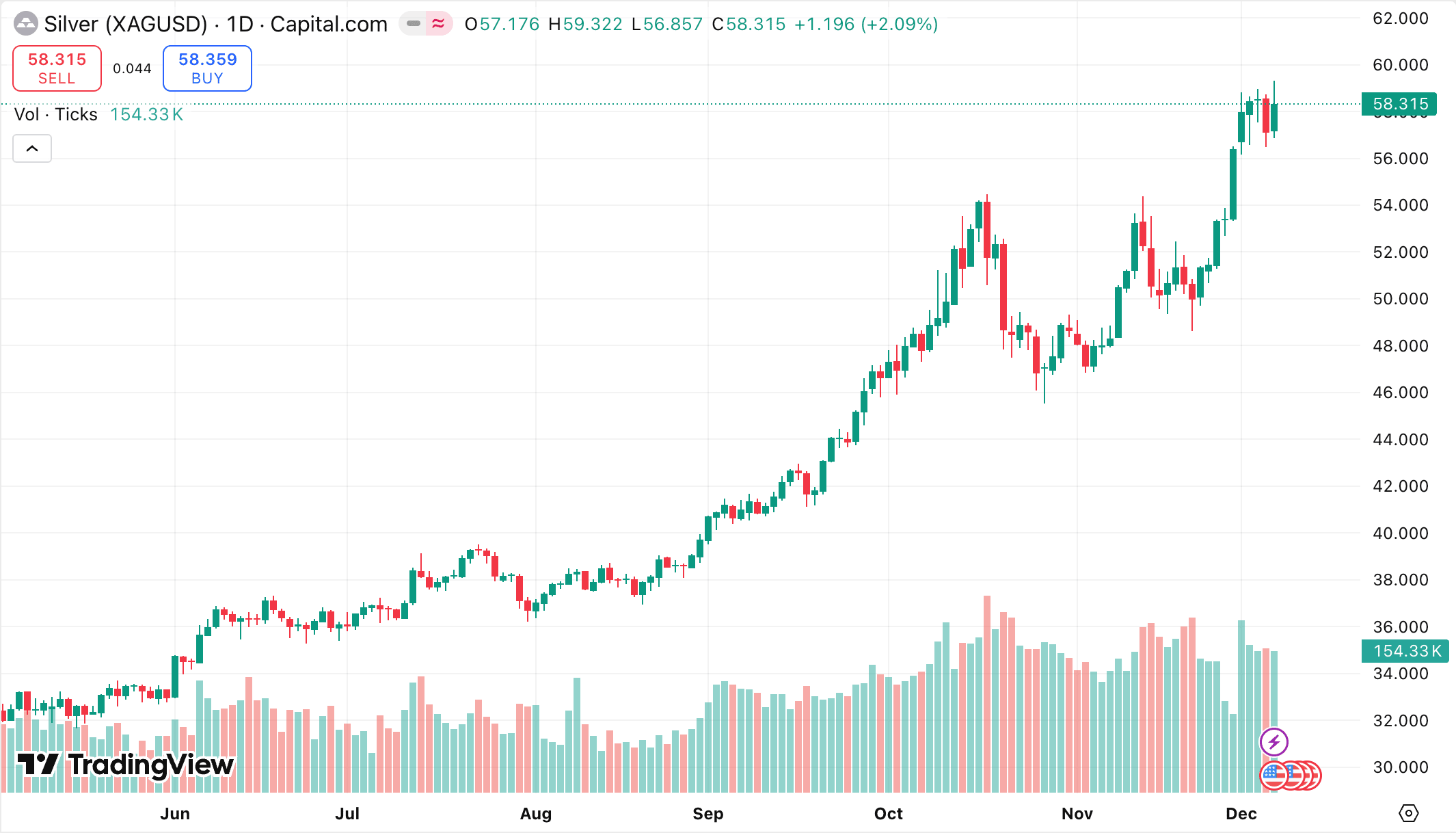Click the Dec label on time axis

click(x=1241, y=813)
